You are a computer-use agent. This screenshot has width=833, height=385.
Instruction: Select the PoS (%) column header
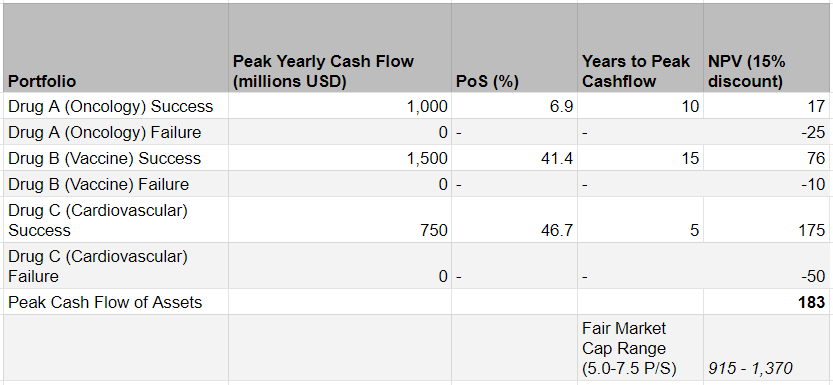click(x=515, y=48)
